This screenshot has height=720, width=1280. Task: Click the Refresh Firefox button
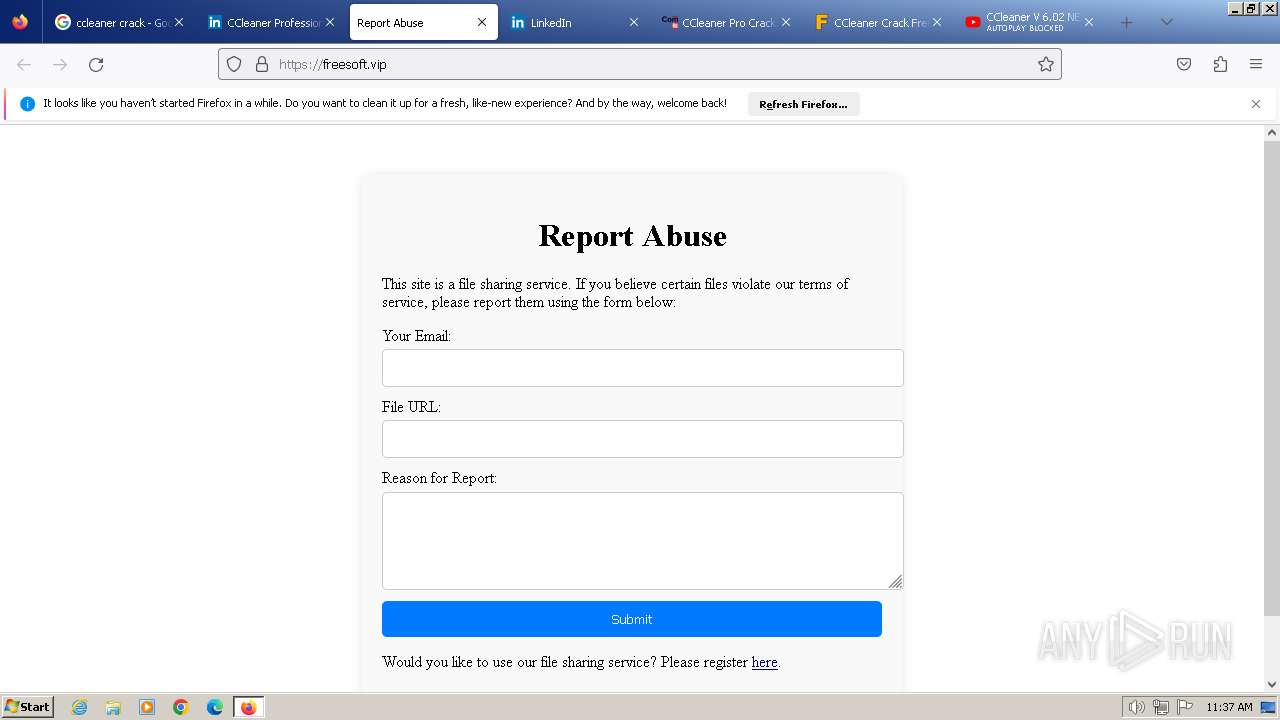pyautogui.click(x=803, y=104)
